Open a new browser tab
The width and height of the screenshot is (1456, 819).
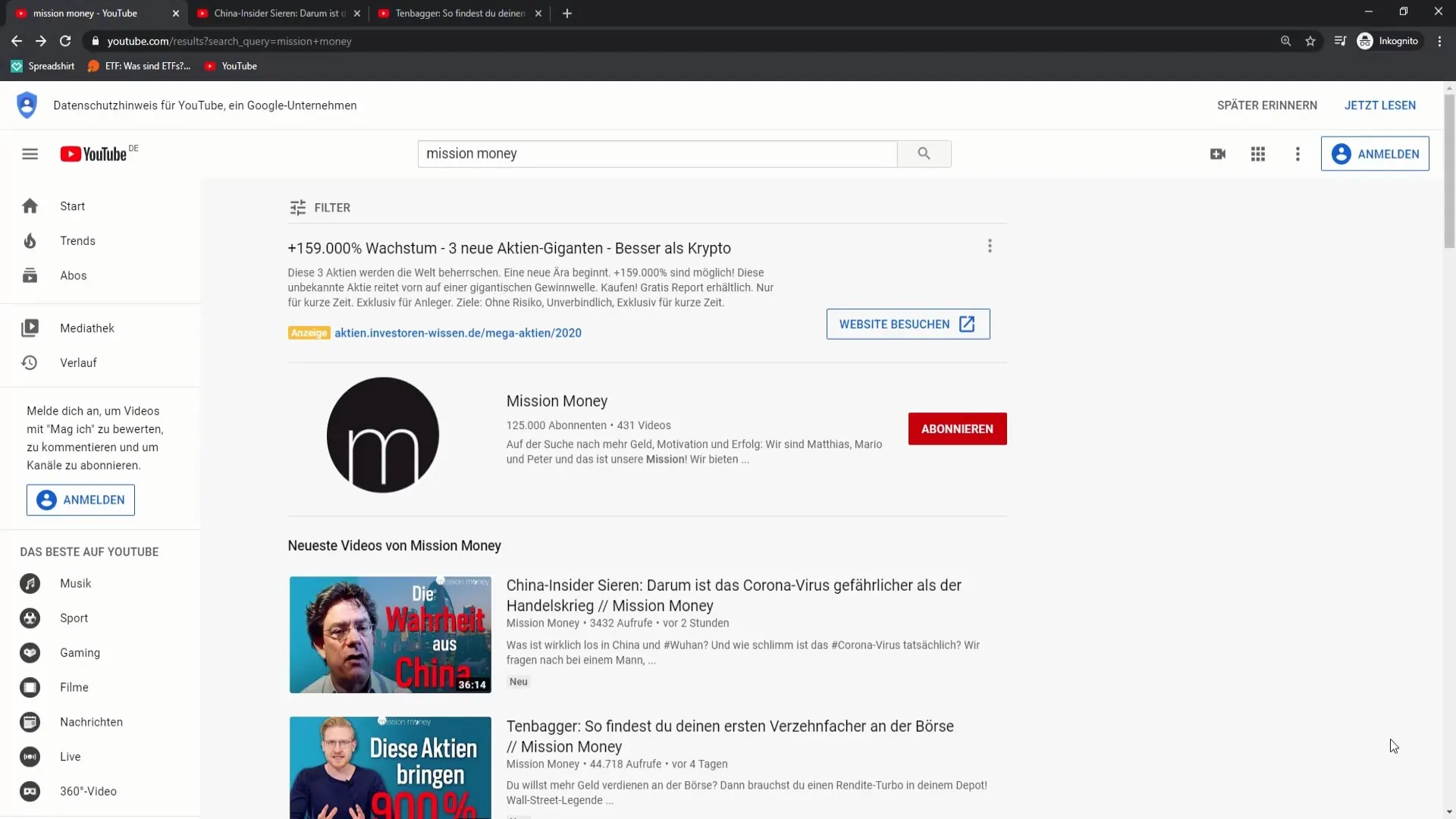(x=567, y=14)
